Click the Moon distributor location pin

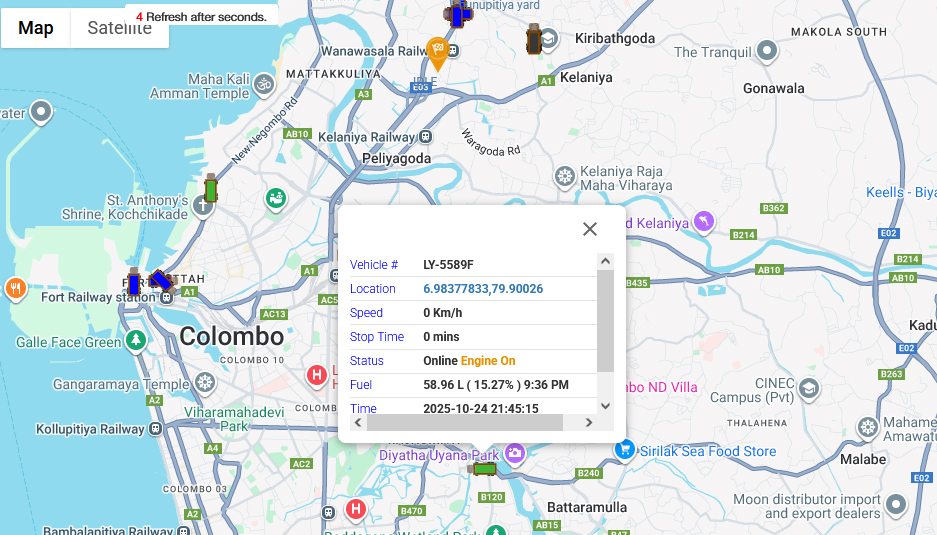point(896,505)
